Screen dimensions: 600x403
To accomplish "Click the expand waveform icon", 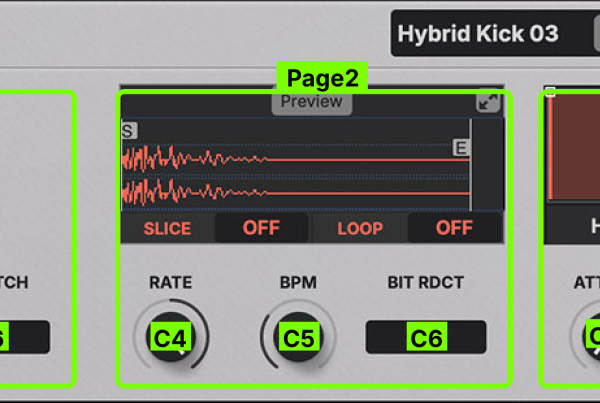I will click(x=488, y=104).
